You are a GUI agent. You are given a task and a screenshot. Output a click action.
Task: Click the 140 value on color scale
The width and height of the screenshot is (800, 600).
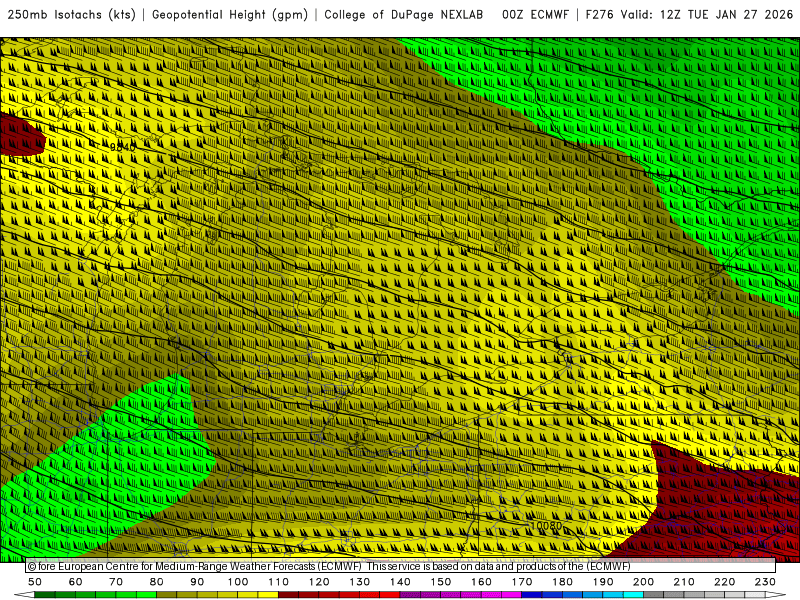tap(400, 582)
